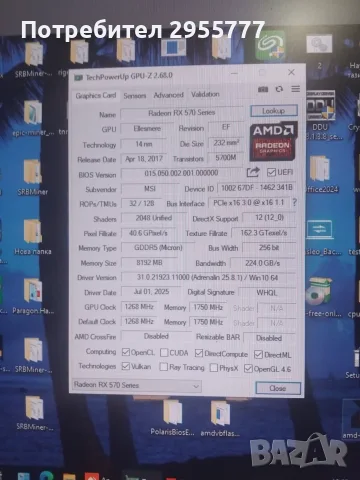Click the Revision value EF

[x=226, y=127]
